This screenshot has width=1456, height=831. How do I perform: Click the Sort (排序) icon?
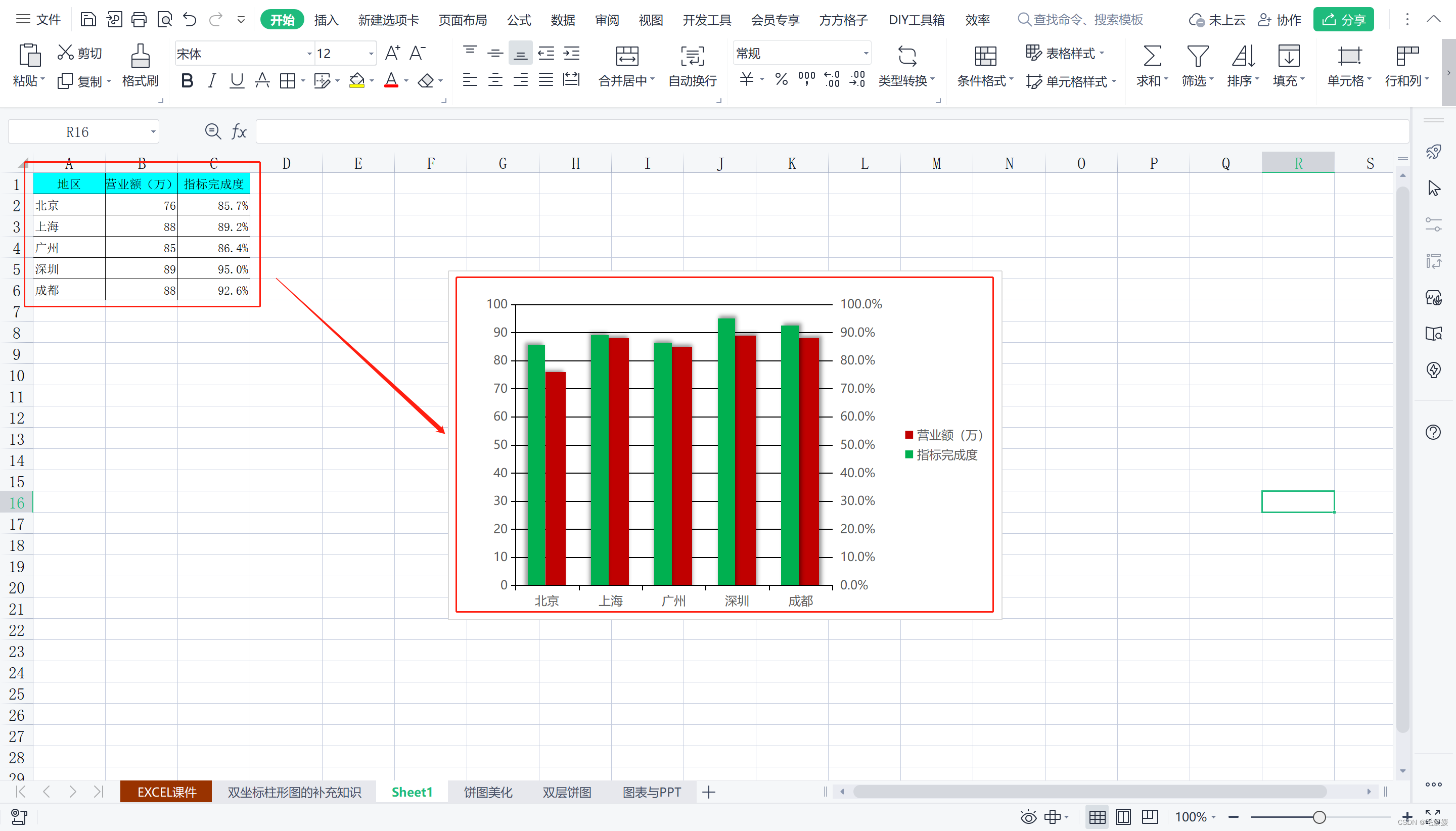tap(1243, 56)
